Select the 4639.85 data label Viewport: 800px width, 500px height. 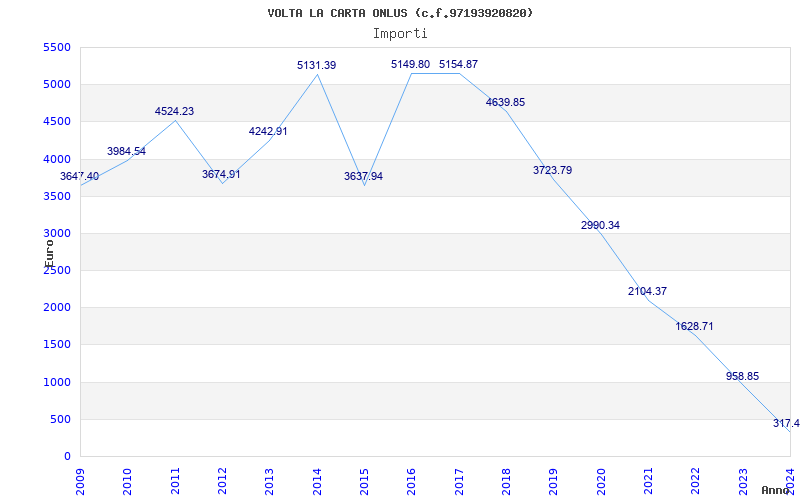[x=506, y=102]
